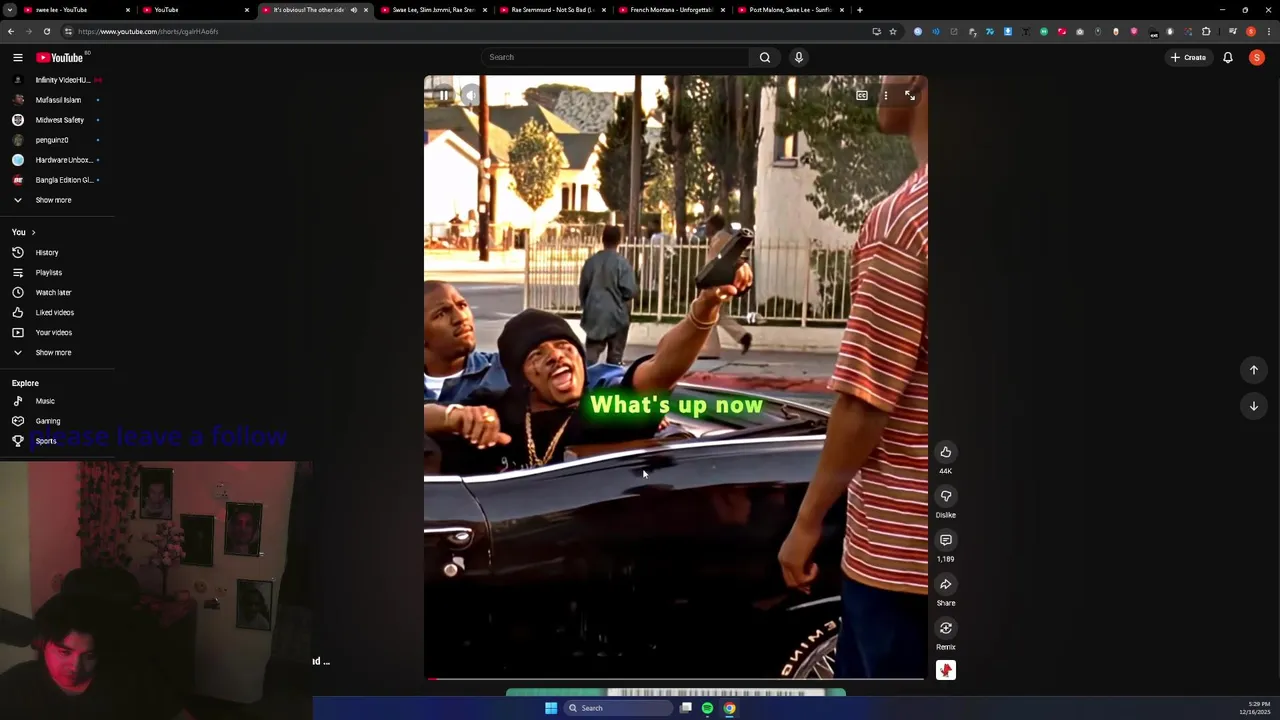The width and height of the screenshot is (1280, 720).
Task: Search with voice microphone
Action: coord(799,57)
